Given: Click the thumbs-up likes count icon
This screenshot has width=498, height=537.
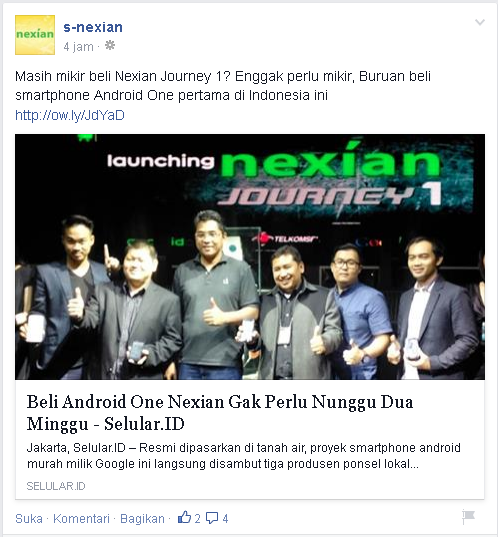Looking at the screenshot, I should (184, 517).
